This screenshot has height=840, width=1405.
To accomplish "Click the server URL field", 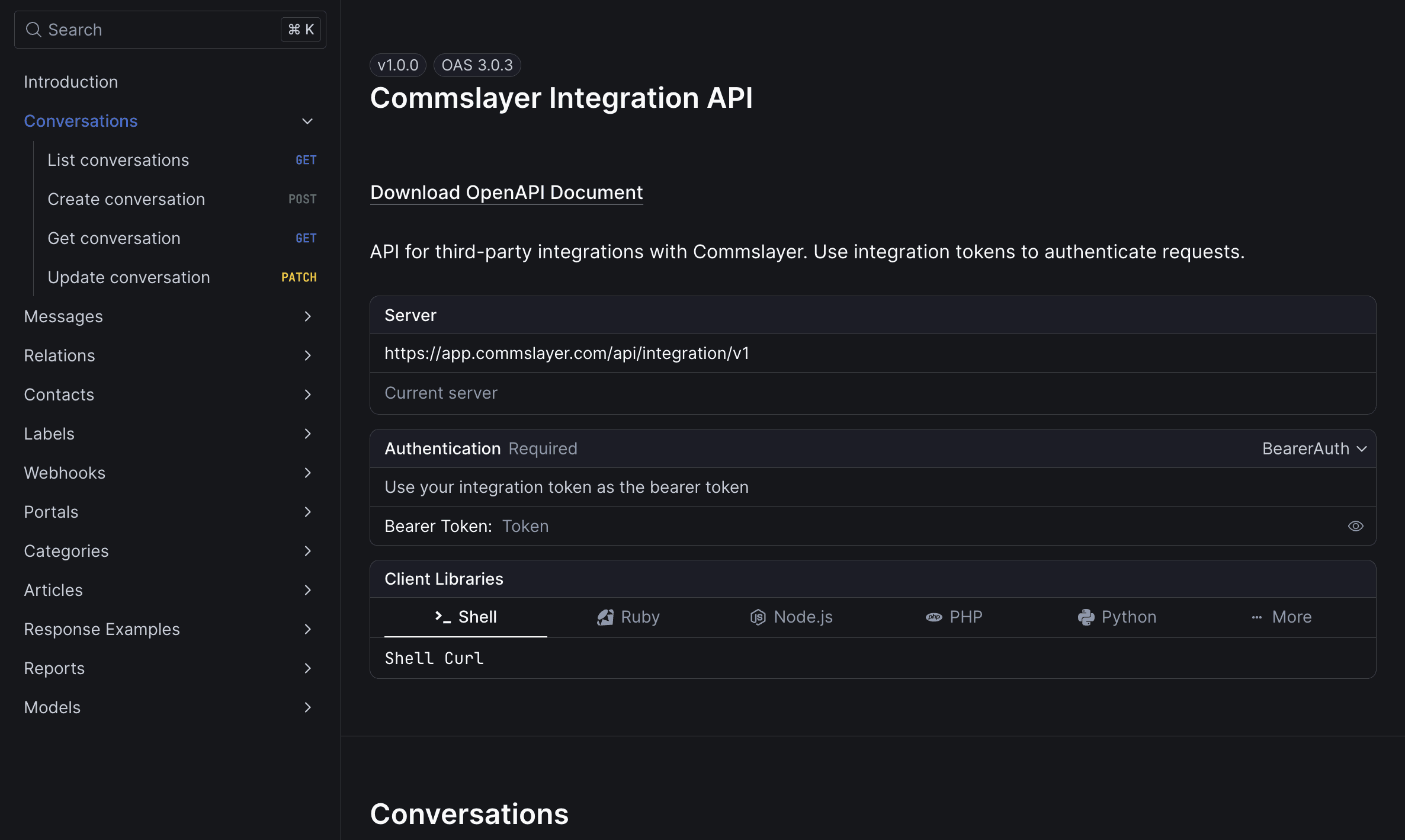I will [x=566, y=354].
